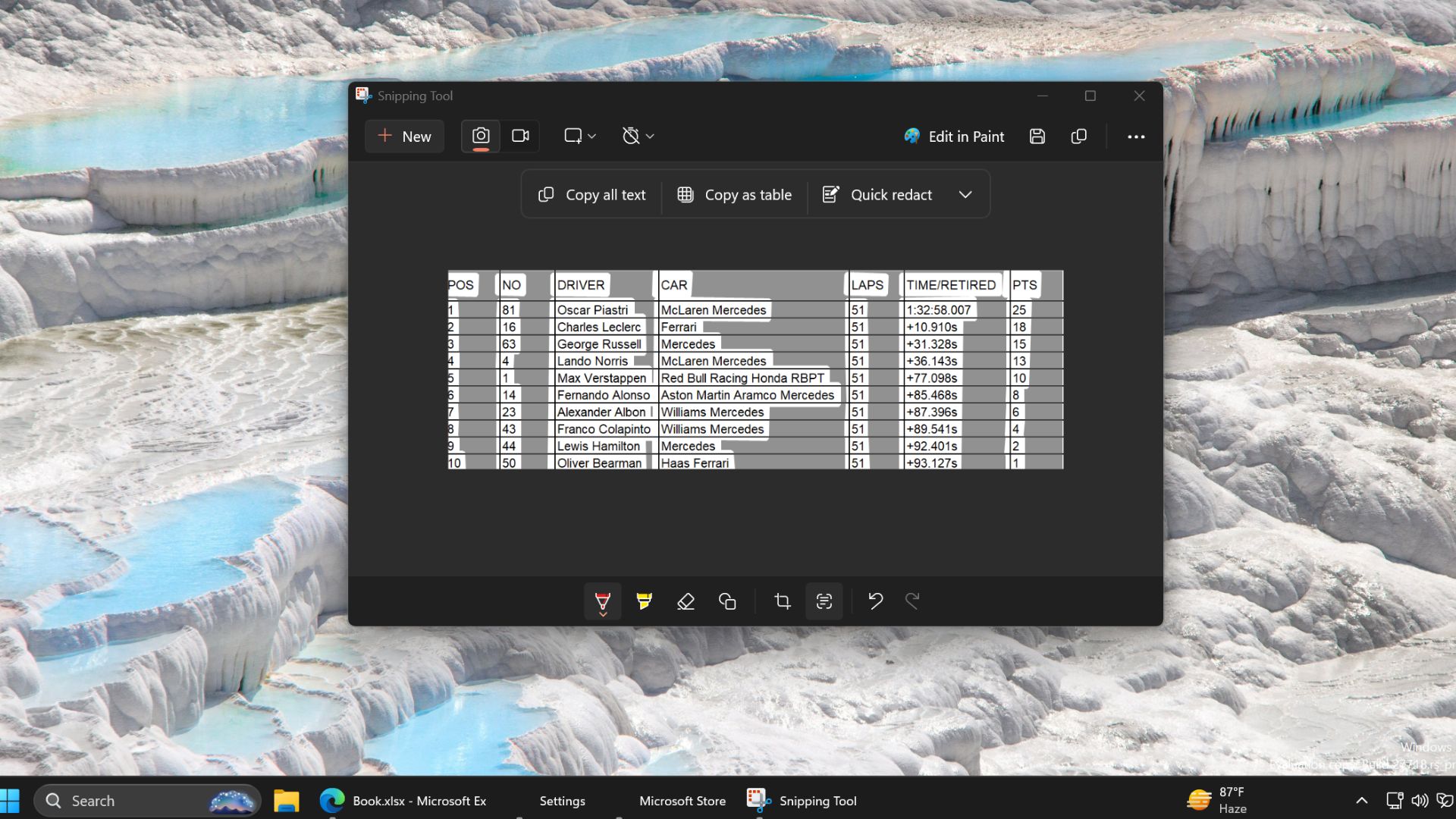Viewport: 1456px width, 819px height.
Task: Switch to Snip camera mode
Action: (x=481, y=136)
